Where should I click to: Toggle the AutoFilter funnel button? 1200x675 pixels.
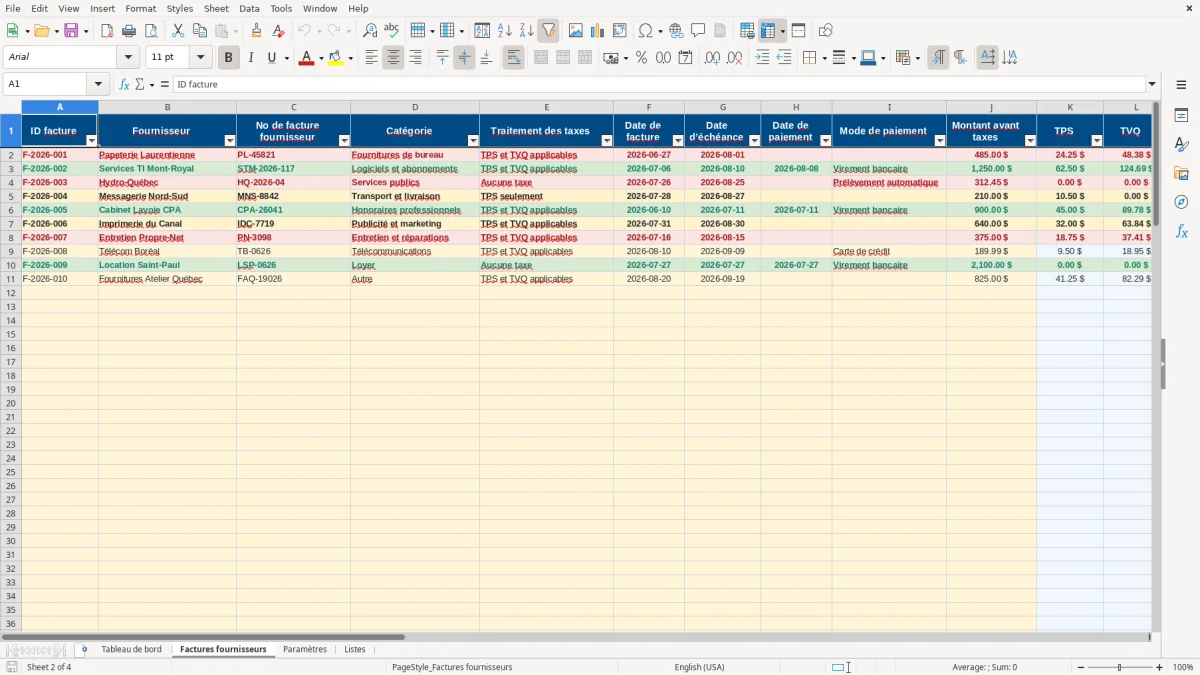tap(548, 31)
